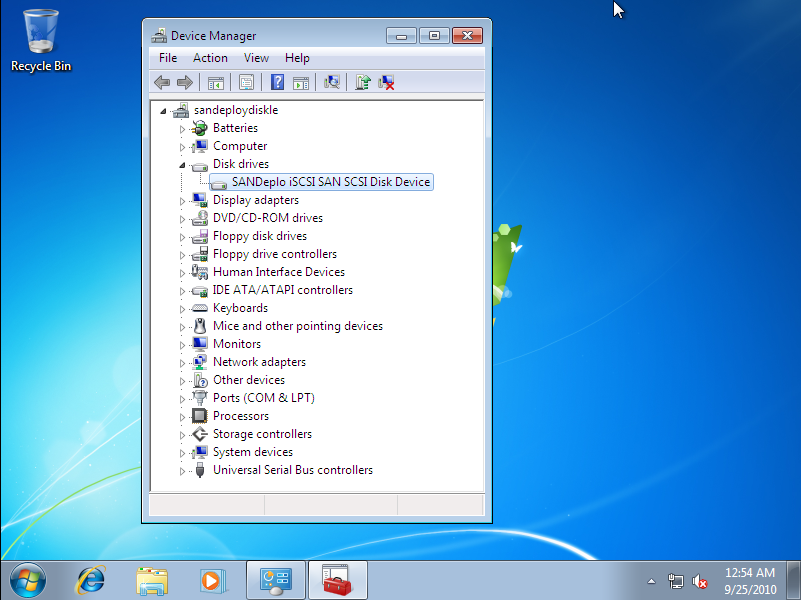This screenshot has height=604, width=801.
Task: Select the DVD/CD-ROM drives icon
Action: 200,218
